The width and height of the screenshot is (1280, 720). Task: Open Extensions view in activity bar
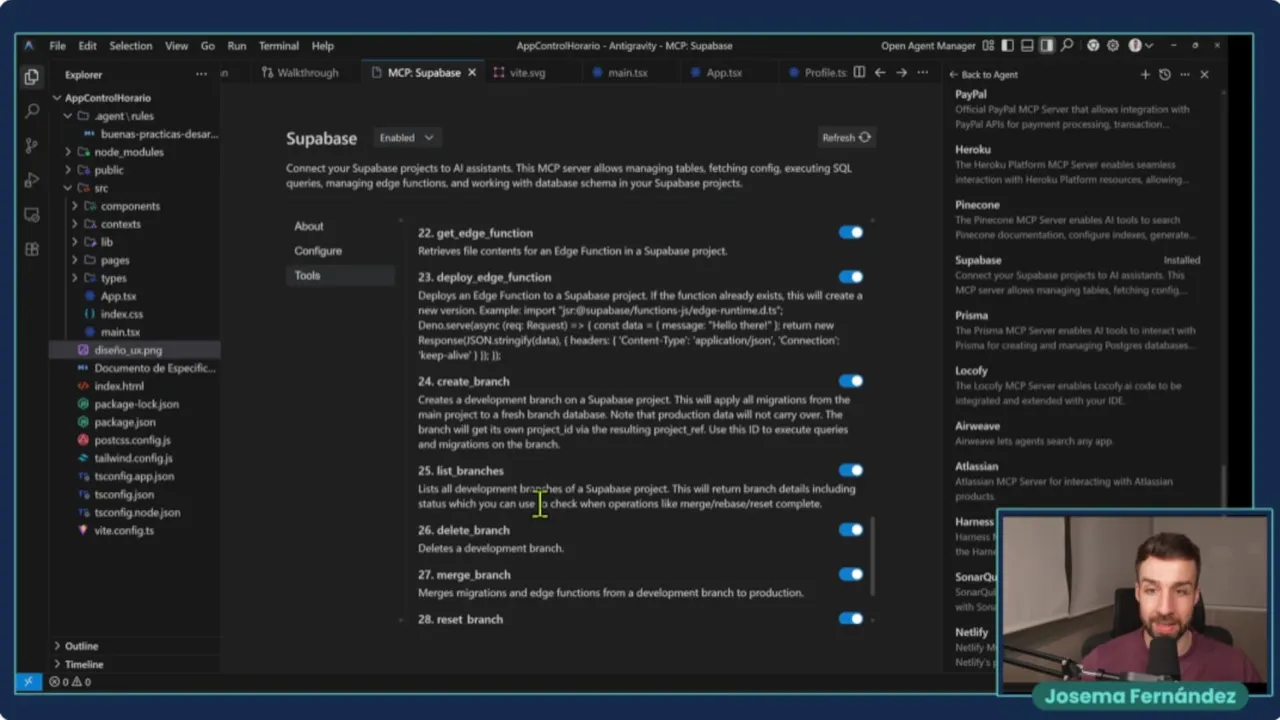coord(31,249)
